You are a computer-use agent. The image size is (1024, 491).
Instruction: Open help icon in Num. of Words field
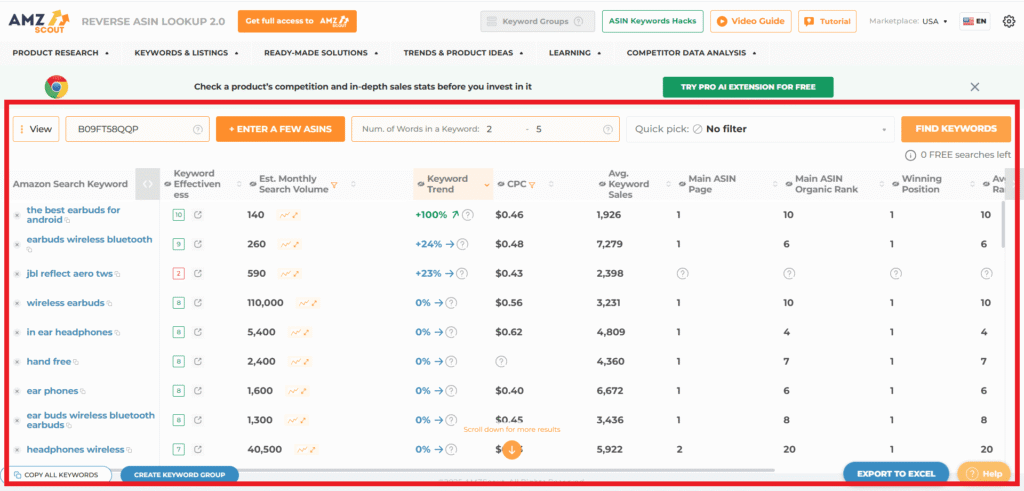(x=607, y=129)
